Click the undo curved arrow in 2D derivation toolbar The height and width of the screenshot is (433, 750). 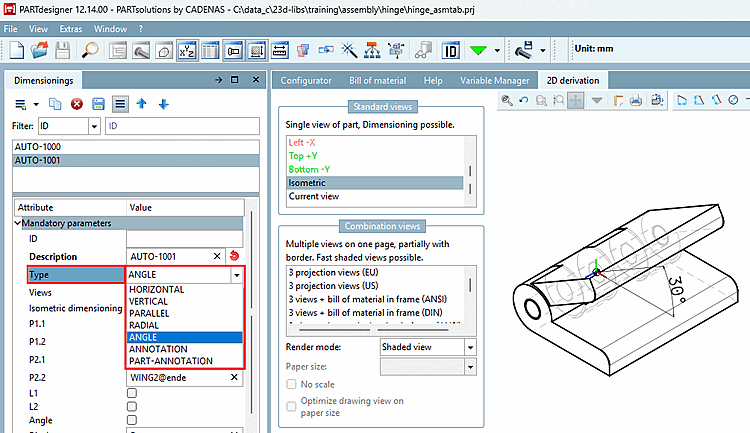point(524,100)
